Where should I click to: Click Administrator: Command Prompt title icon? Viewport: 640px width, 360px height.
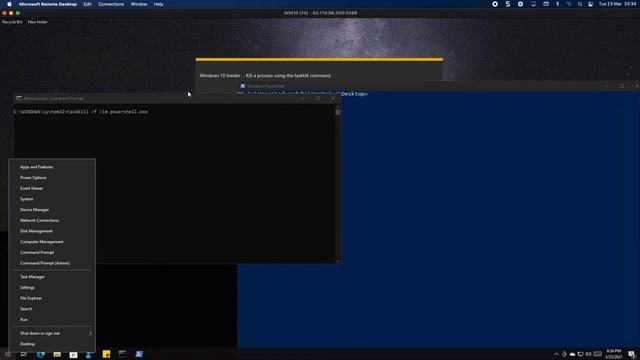[19, 98]
